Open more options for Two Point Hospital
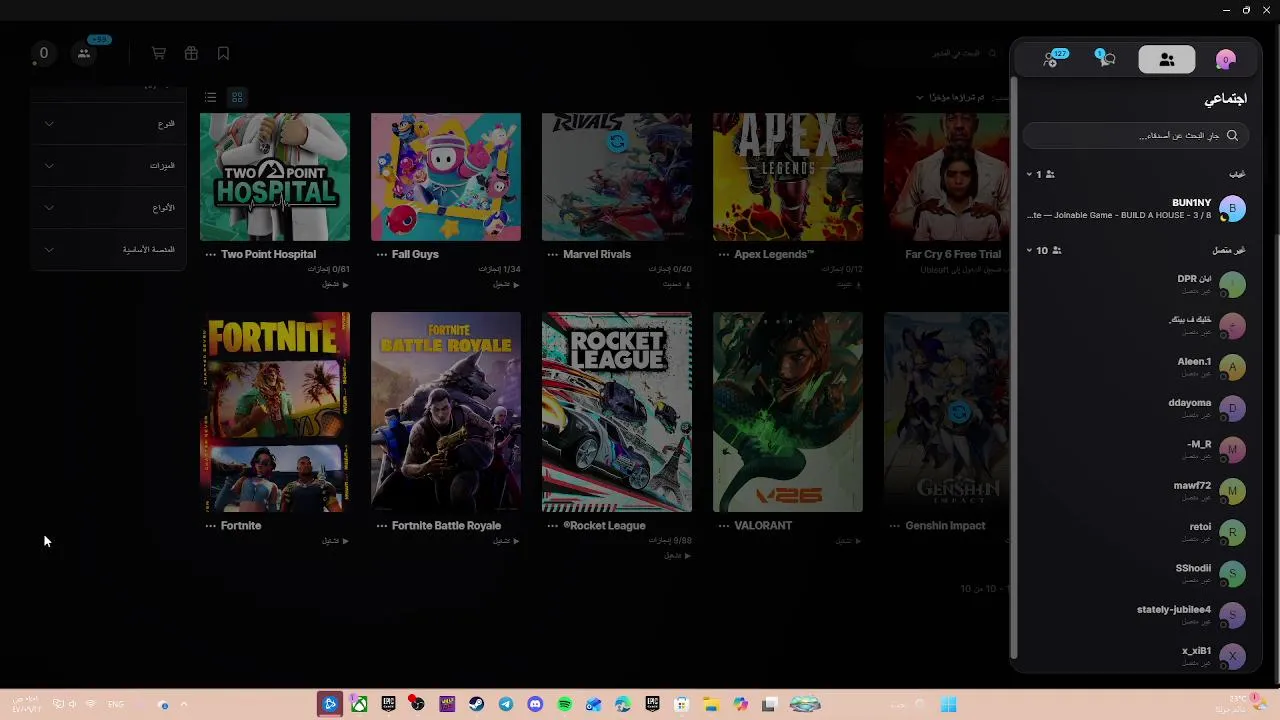Screen dimensions: 1280x720 click(210, 255)
